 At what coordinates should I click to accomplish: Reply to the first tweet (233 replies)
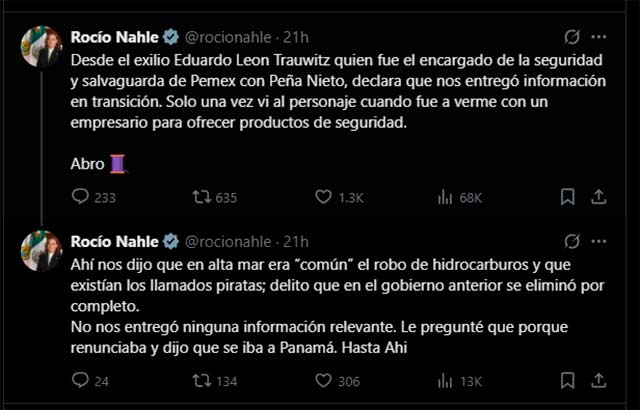(80, 197)
